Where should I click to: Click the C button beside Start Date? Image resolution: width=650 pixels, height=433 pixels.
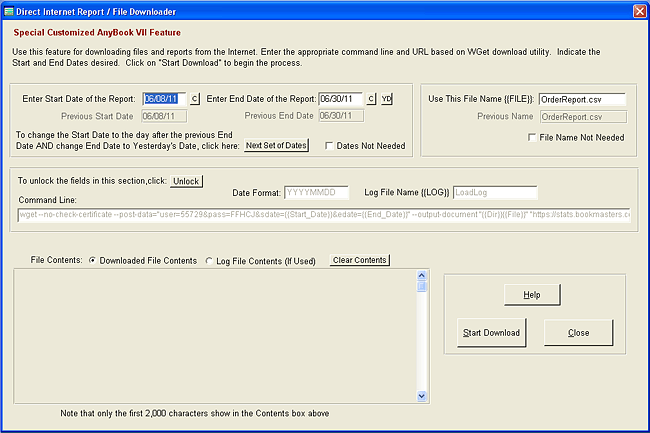(x=195, y=99)
